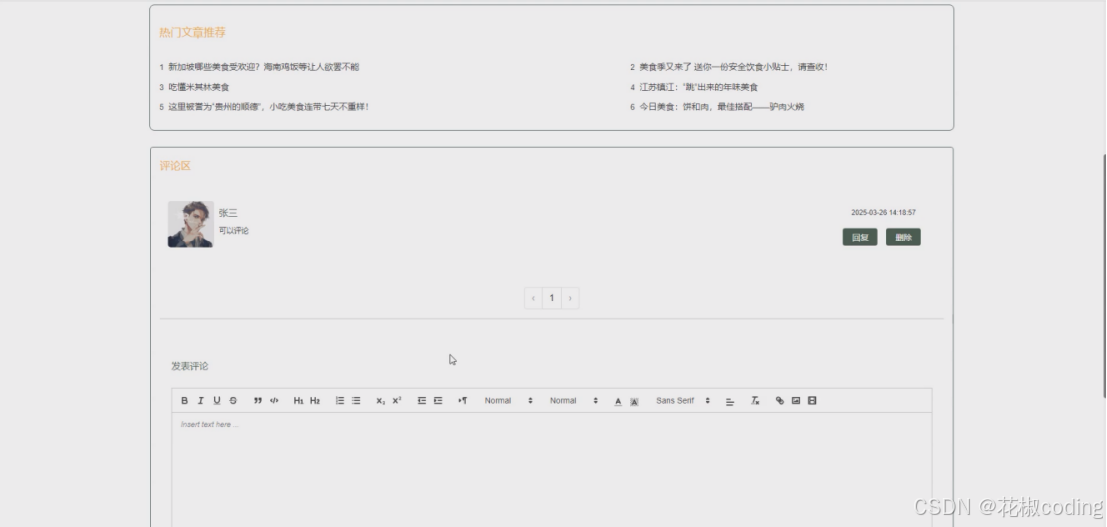Open the text background color picker
The image size is (1107, 527).
pyautogui.click(x=634, y=401)
